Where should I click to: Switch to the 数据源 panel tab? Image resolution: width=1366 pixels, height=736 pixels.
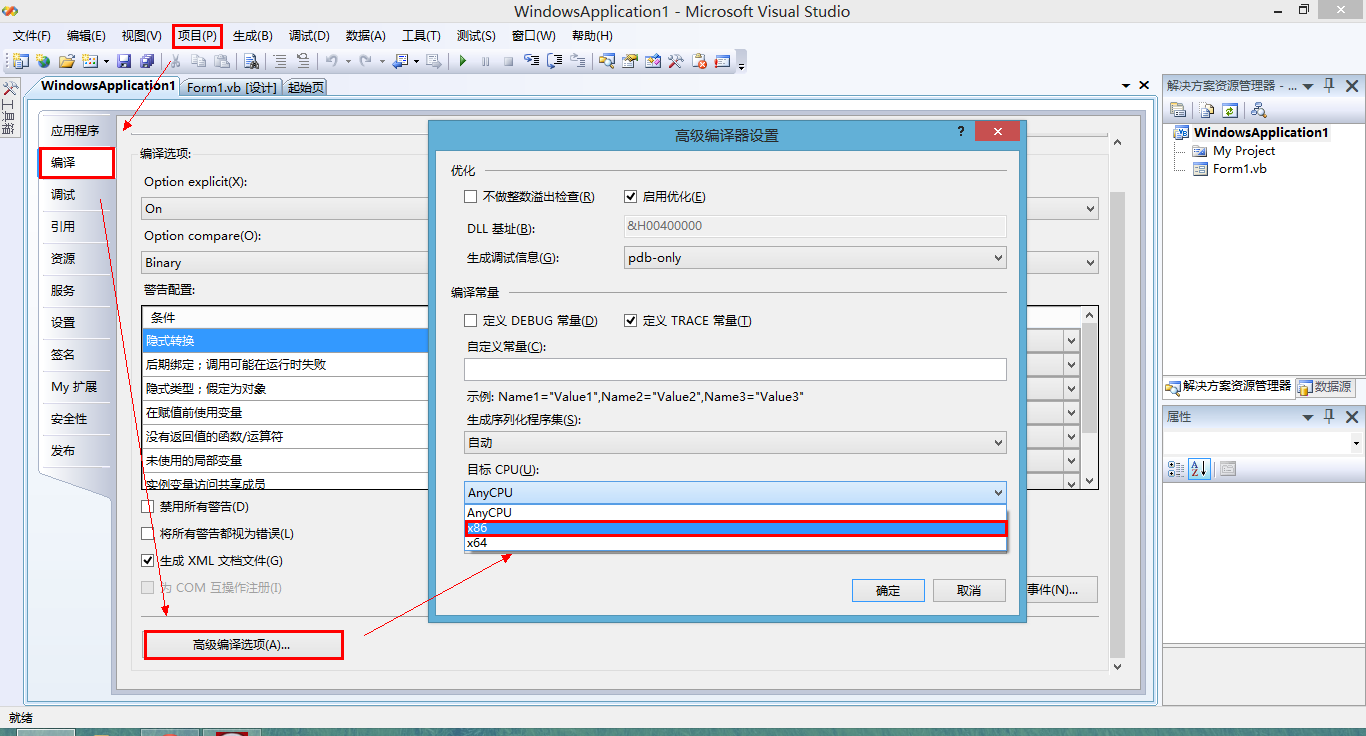pos(1324,386)
